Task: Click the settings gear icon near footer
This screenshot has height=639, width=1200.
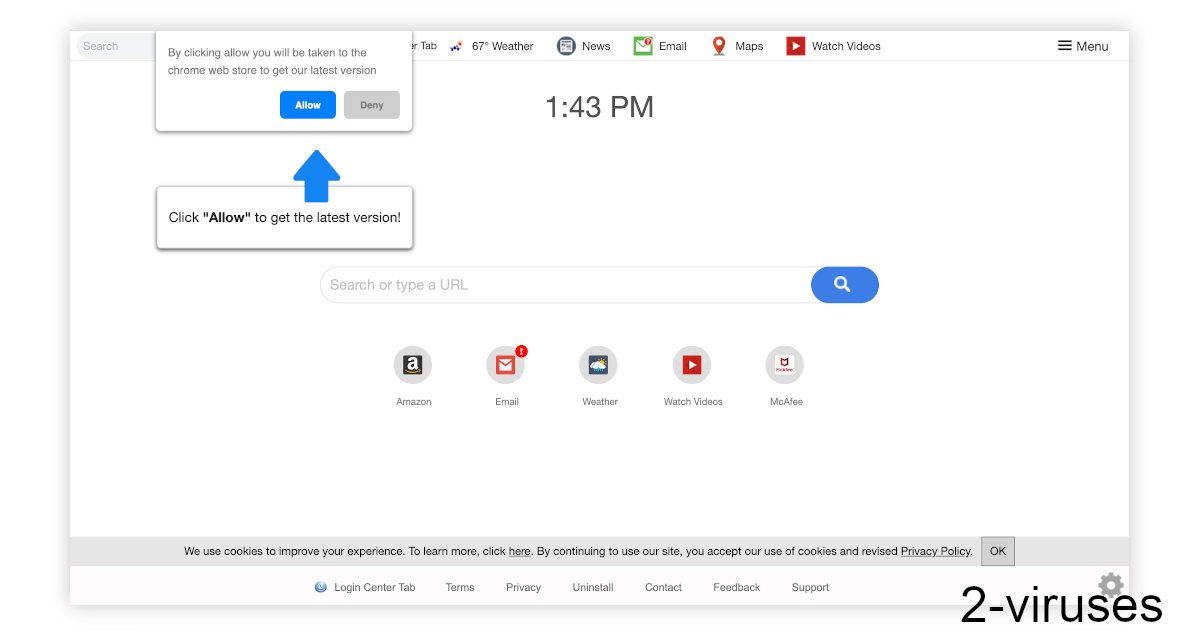Action: tap(1110, 585)
